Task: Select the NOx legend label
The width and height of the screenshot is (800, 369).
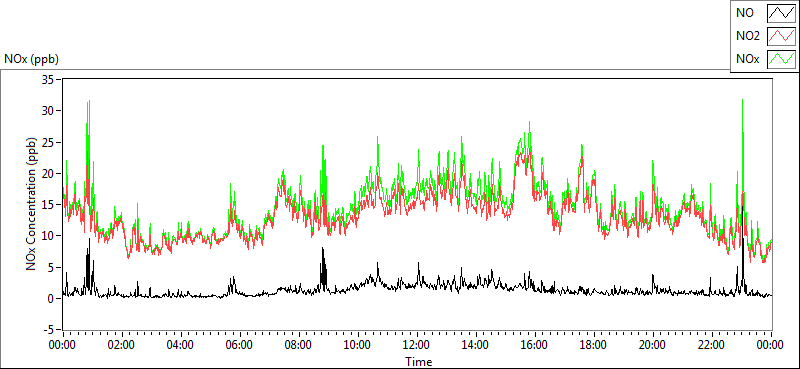Action: [x=748, y=59]
